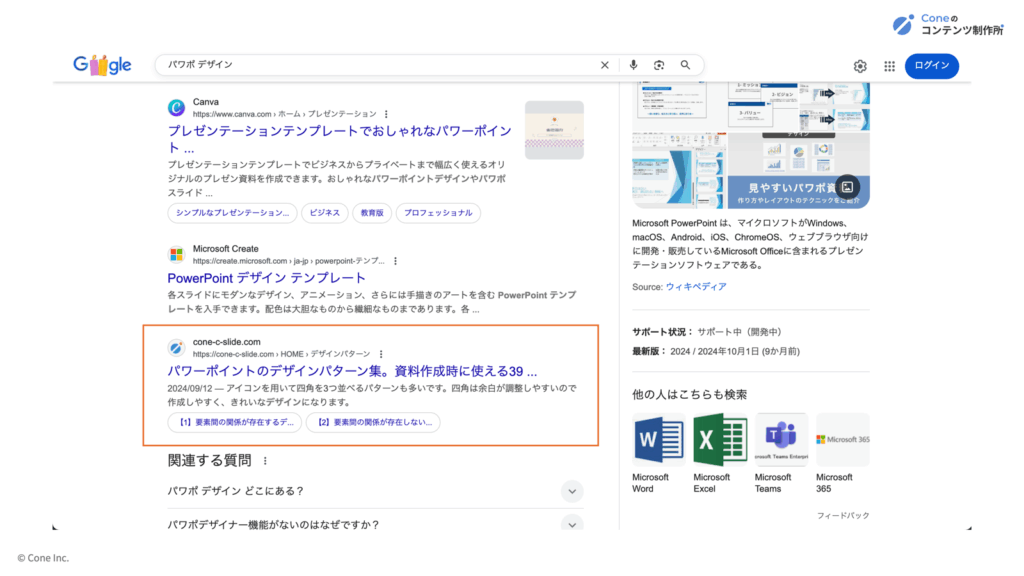
Task: Click the create.microsoft.com URL breadcrumb
Action: [x=289, y=261]
